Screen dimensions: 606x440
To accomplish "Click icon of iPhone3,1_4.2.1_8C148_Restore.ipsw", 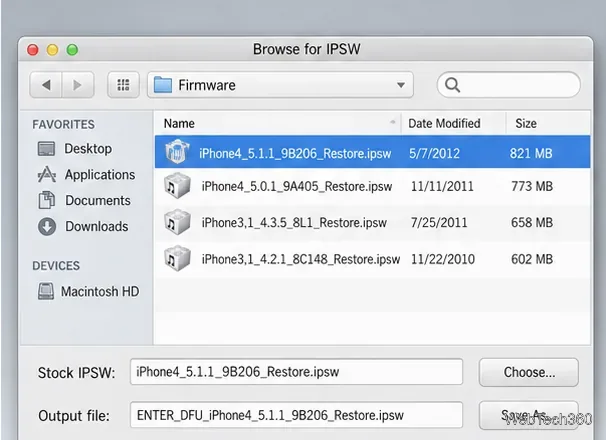I will (177, 258).
